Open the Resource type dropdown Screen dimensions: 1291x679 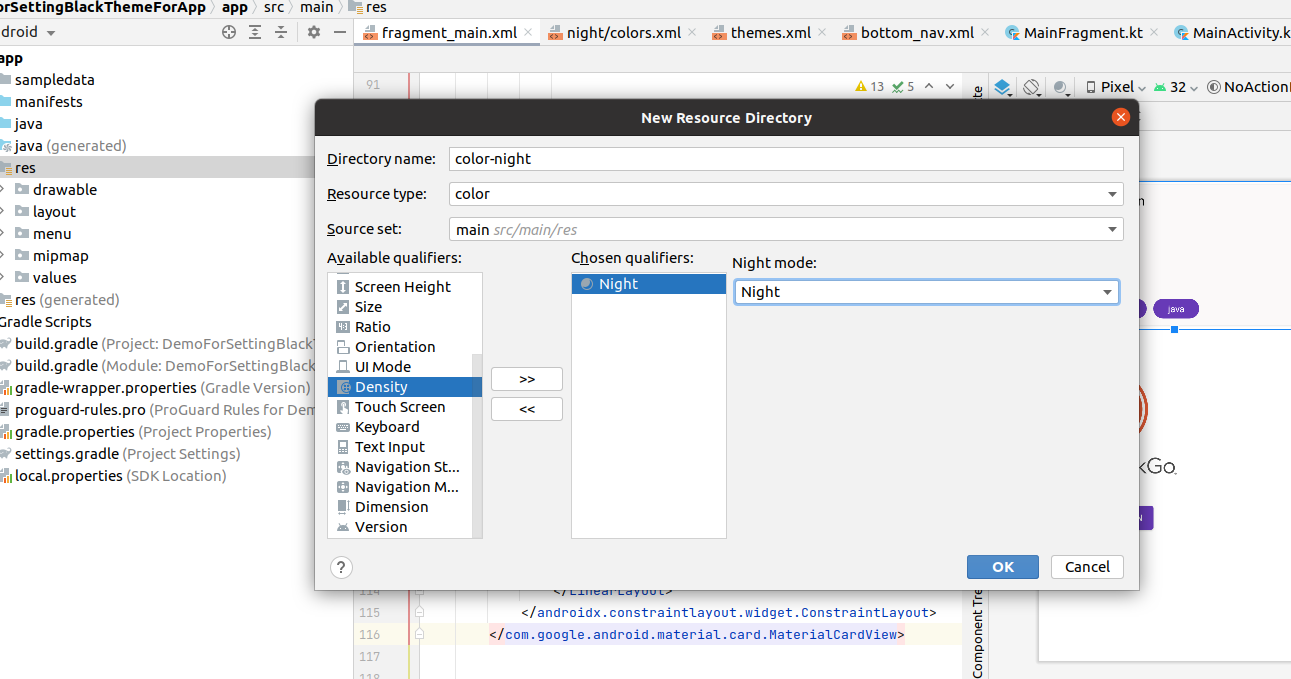[x=1112, y=194]
